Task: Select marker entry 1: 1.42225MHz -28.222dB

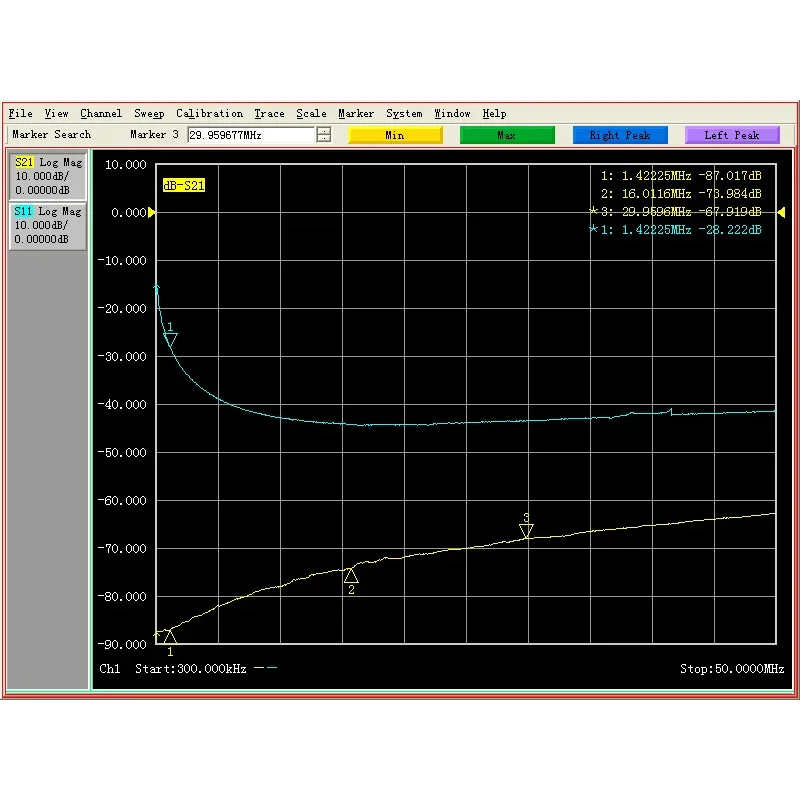Action: click(680, 229)
